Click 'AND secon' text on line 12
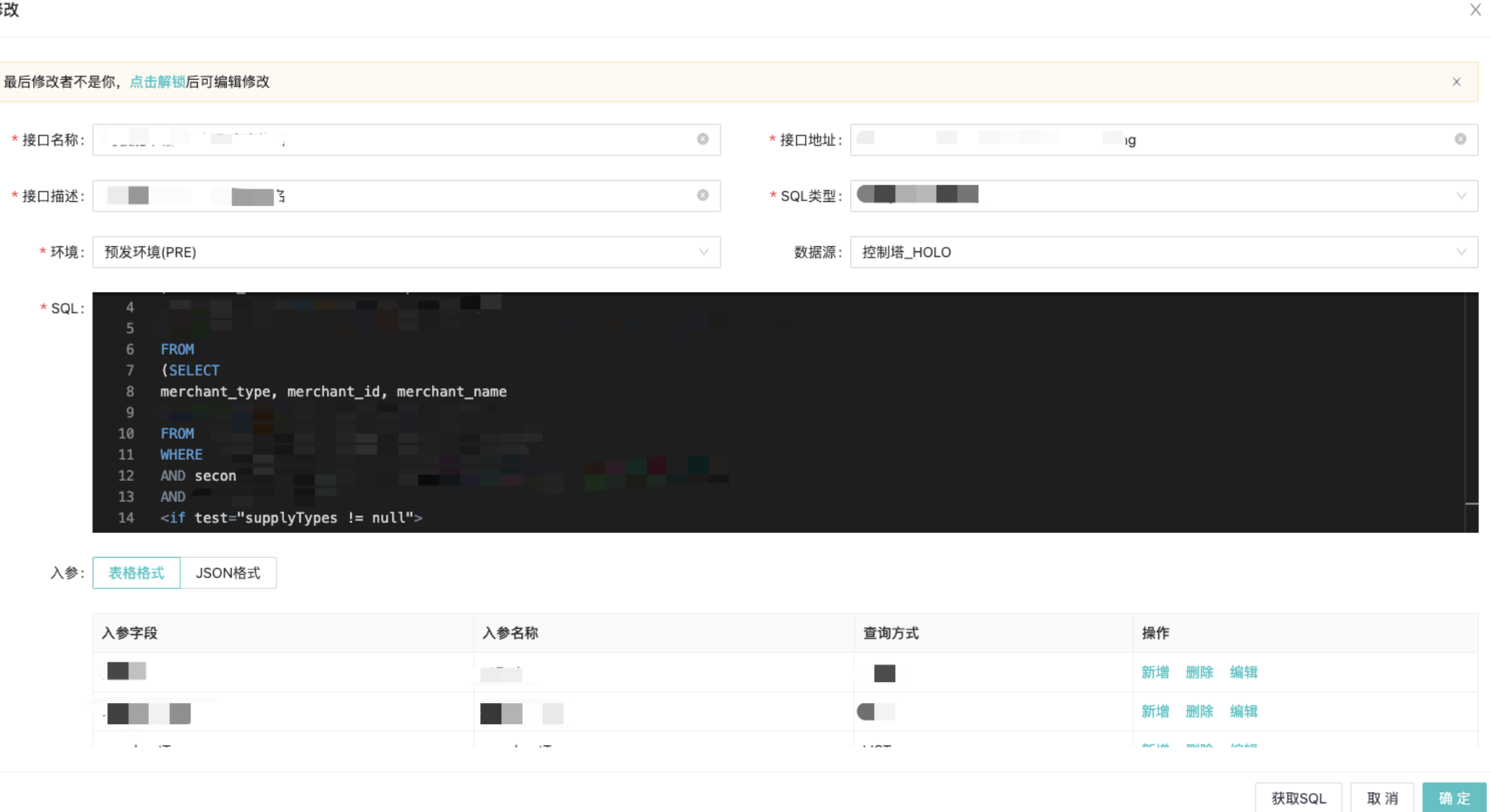The width and height of the screenshot is (1491, 812). click(x=198, y=476)
